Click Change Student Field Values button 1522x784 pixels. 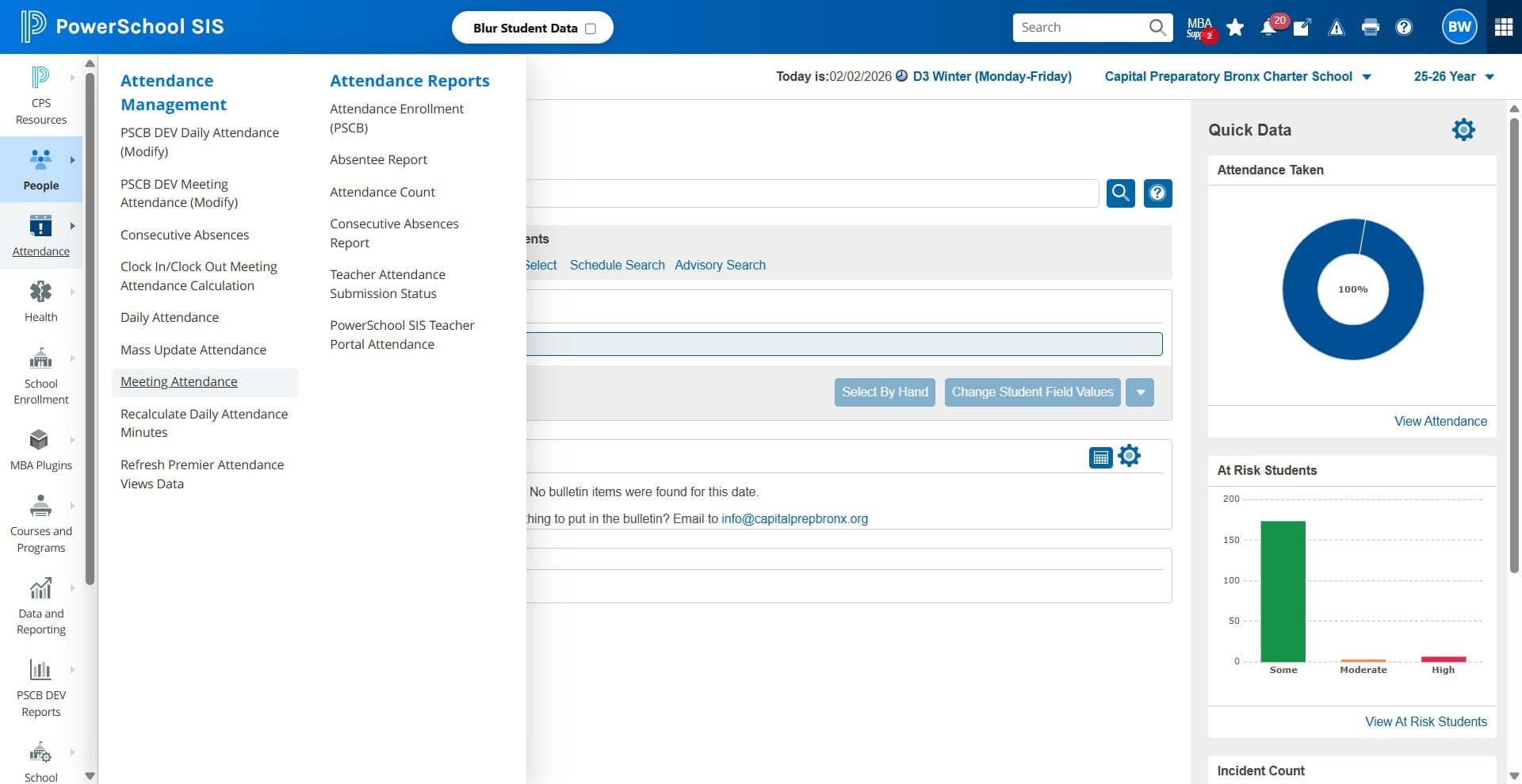pos(1032,392)
